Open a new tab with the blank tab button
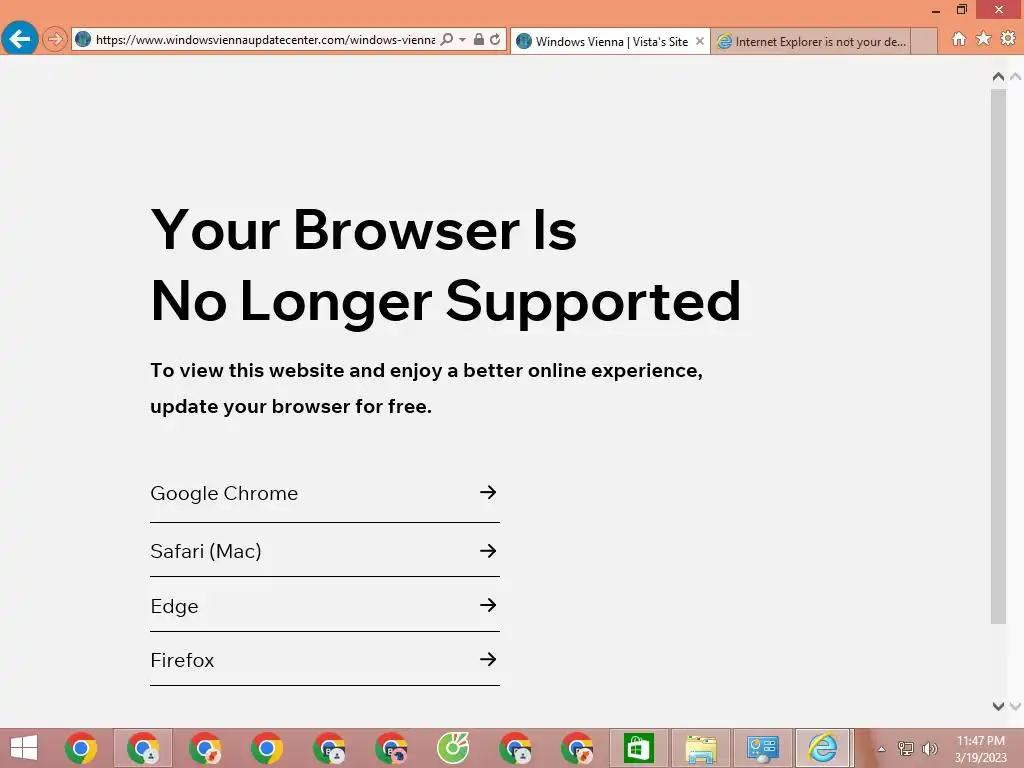 (x=924, y=41)
